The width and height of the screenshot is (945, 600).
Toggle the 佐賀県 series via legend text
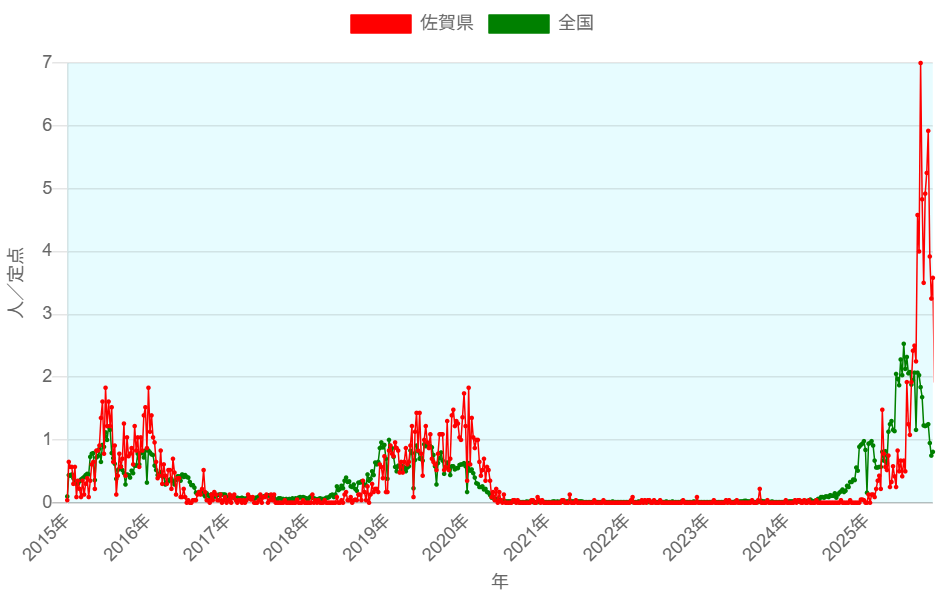[447, 23]
